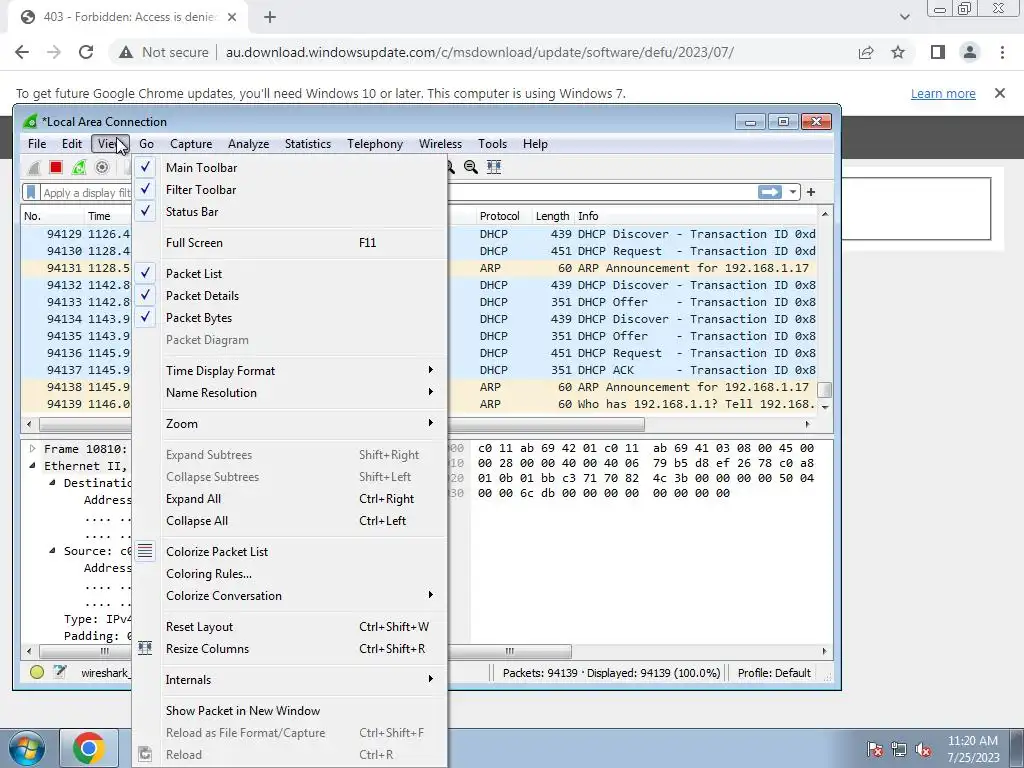The height and width of the screenshot is (768, 1024).
Task: Open the Name Resolution submenu
Action: tap(290, 392)
